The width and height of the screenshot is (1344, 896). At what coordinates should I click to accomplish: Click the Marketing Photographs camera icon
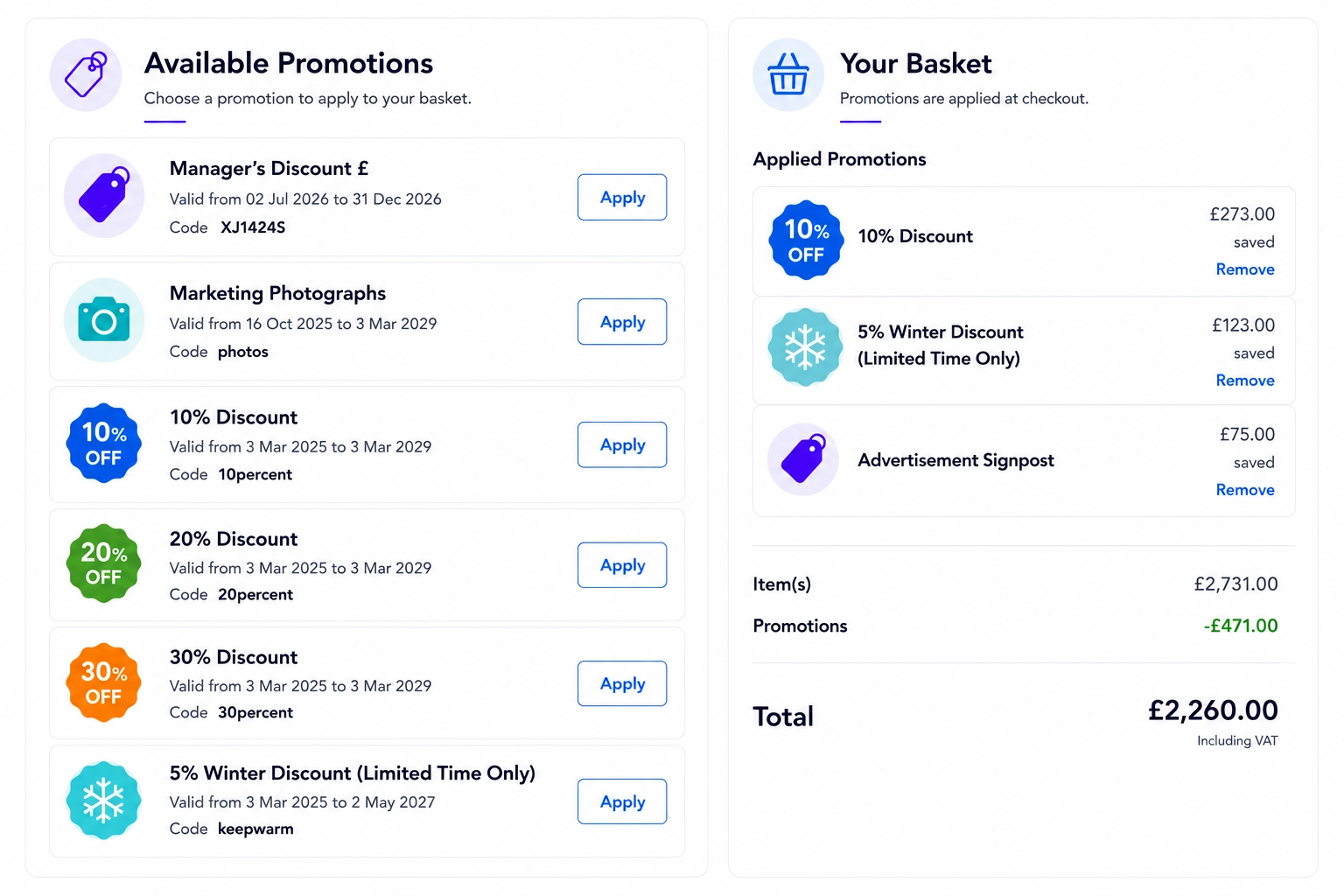coord(104,320)
